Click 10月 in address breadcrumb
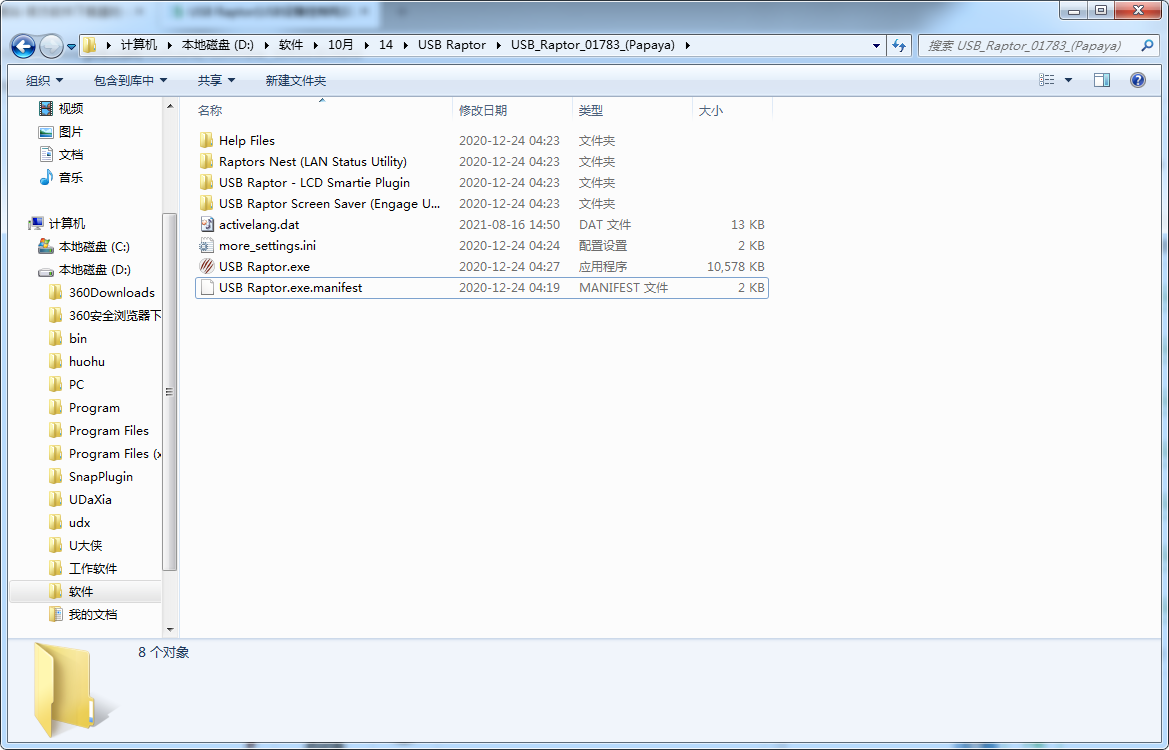1169x750 pixels. tap(341, 45)
